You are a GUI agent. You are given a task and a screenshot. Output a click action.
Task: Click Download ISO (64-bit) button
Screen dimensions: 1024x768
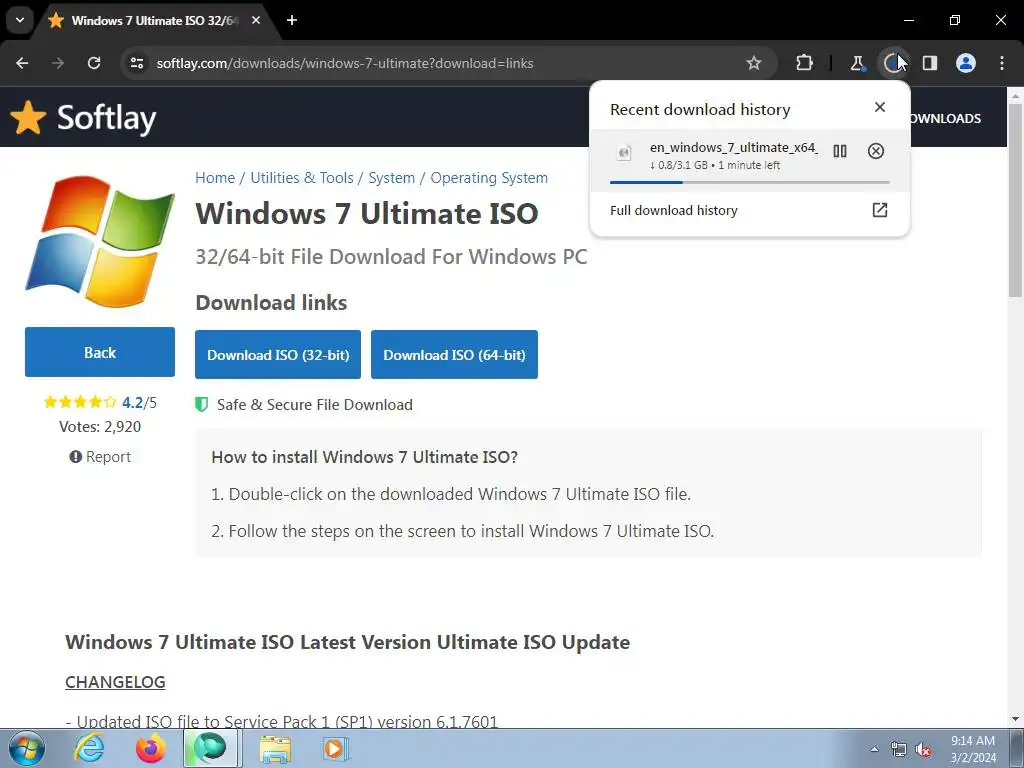[x=455, y=355]
